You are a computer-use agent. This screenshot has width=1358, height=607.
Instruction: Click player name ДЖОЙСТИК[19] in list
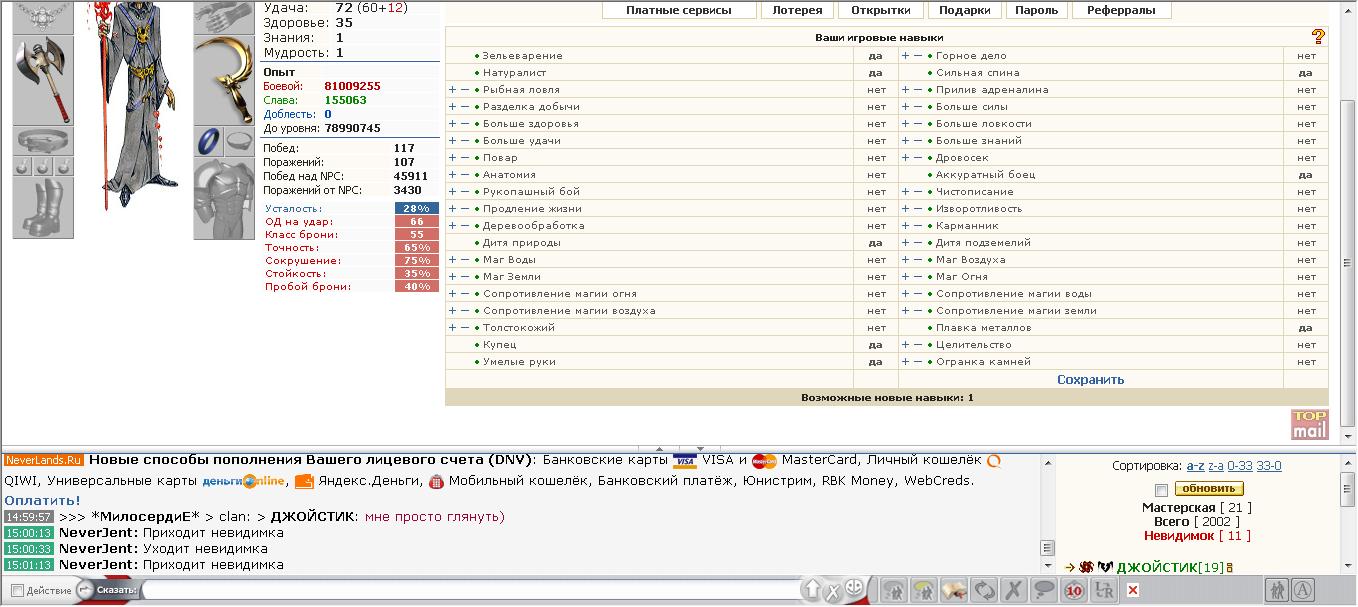tap(1169, 568)
